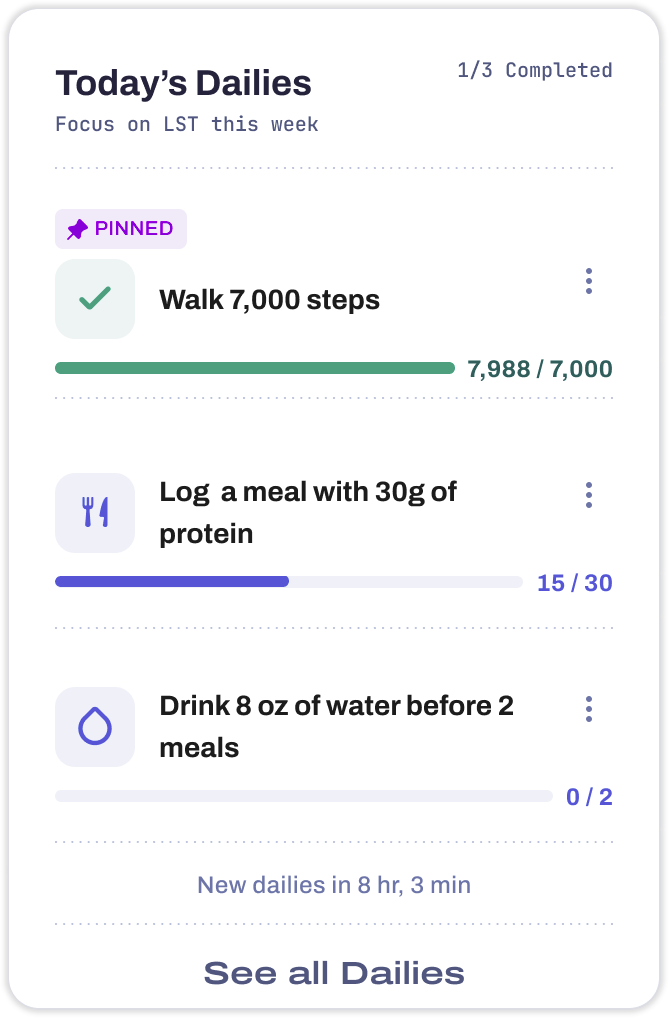This screenshot has height=1018, width=669.
Task: Click the green steps progress bar
Action: [255, 368]
